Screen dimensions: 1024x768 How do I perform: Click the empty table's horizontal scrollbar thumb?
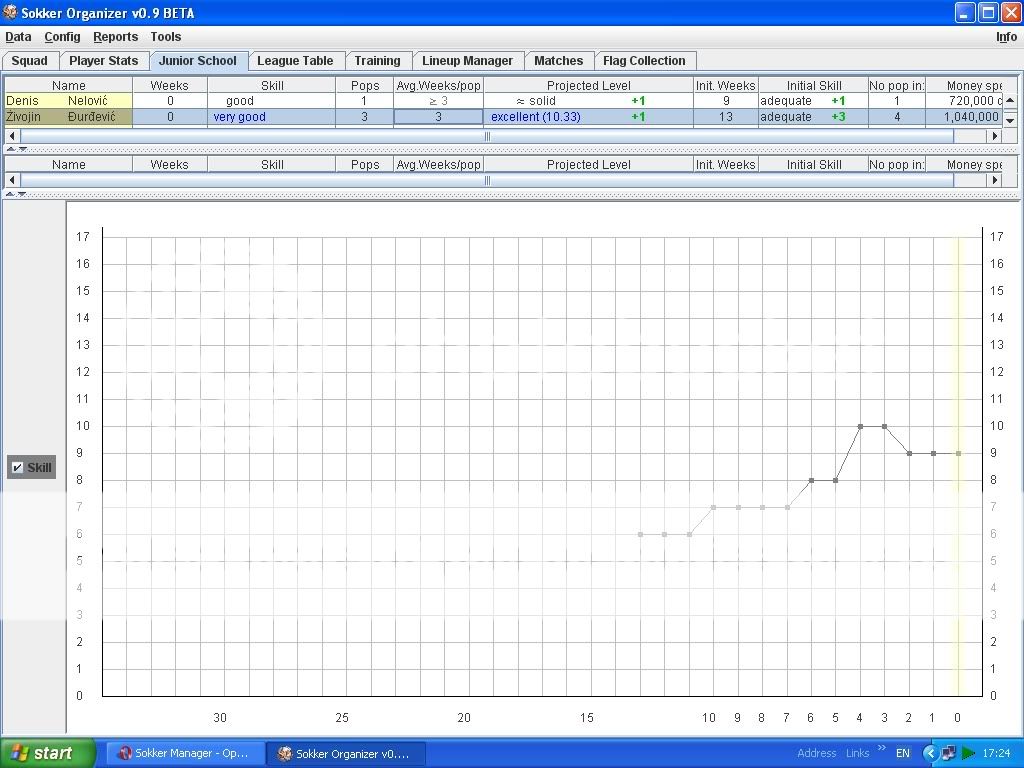[x=487, y=180]
